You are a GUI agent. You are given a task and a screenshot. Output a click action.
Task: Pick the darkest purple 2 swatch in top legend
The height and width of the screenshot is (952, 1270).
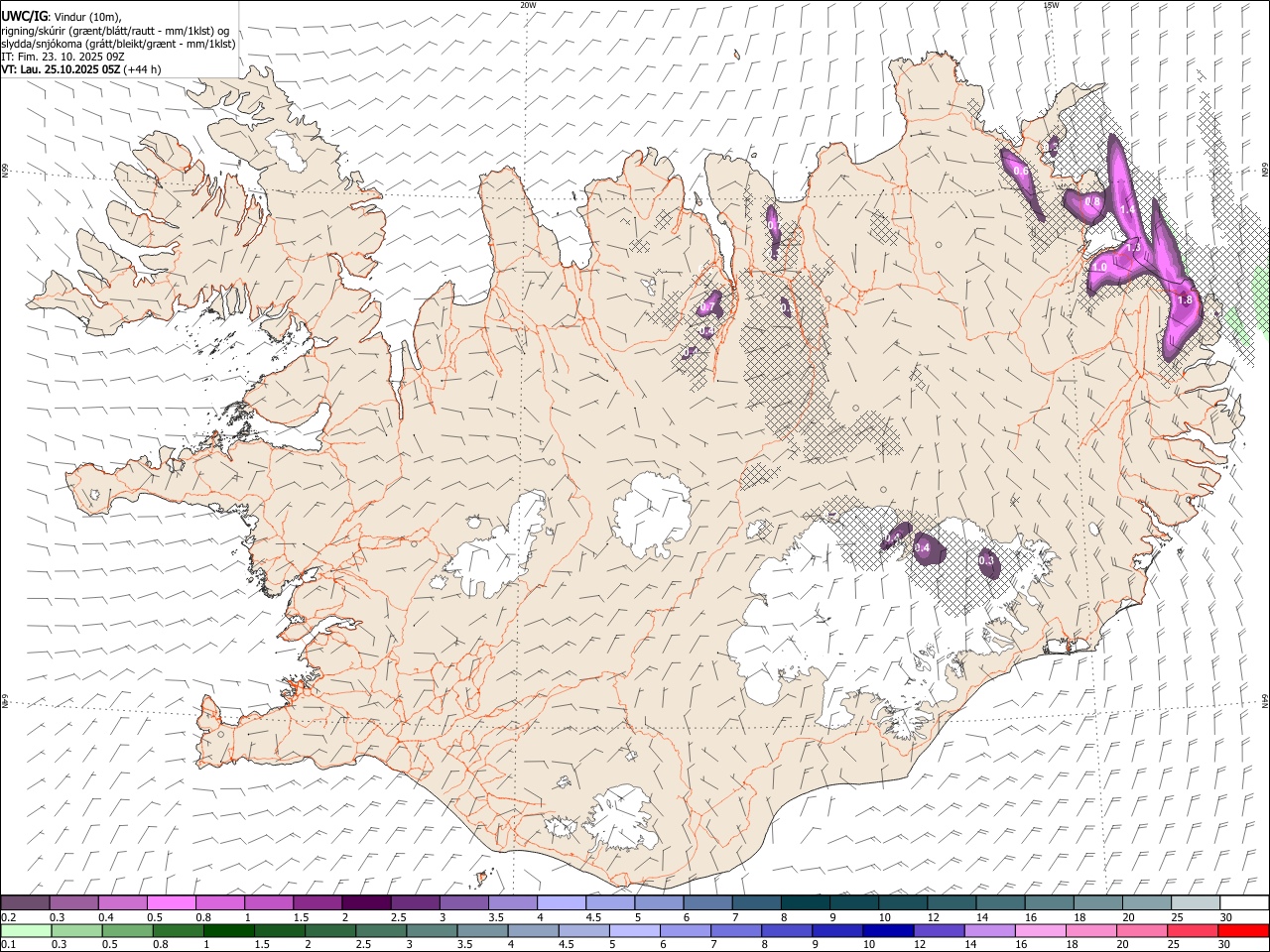pyautogui.click(x=366, y=903)
